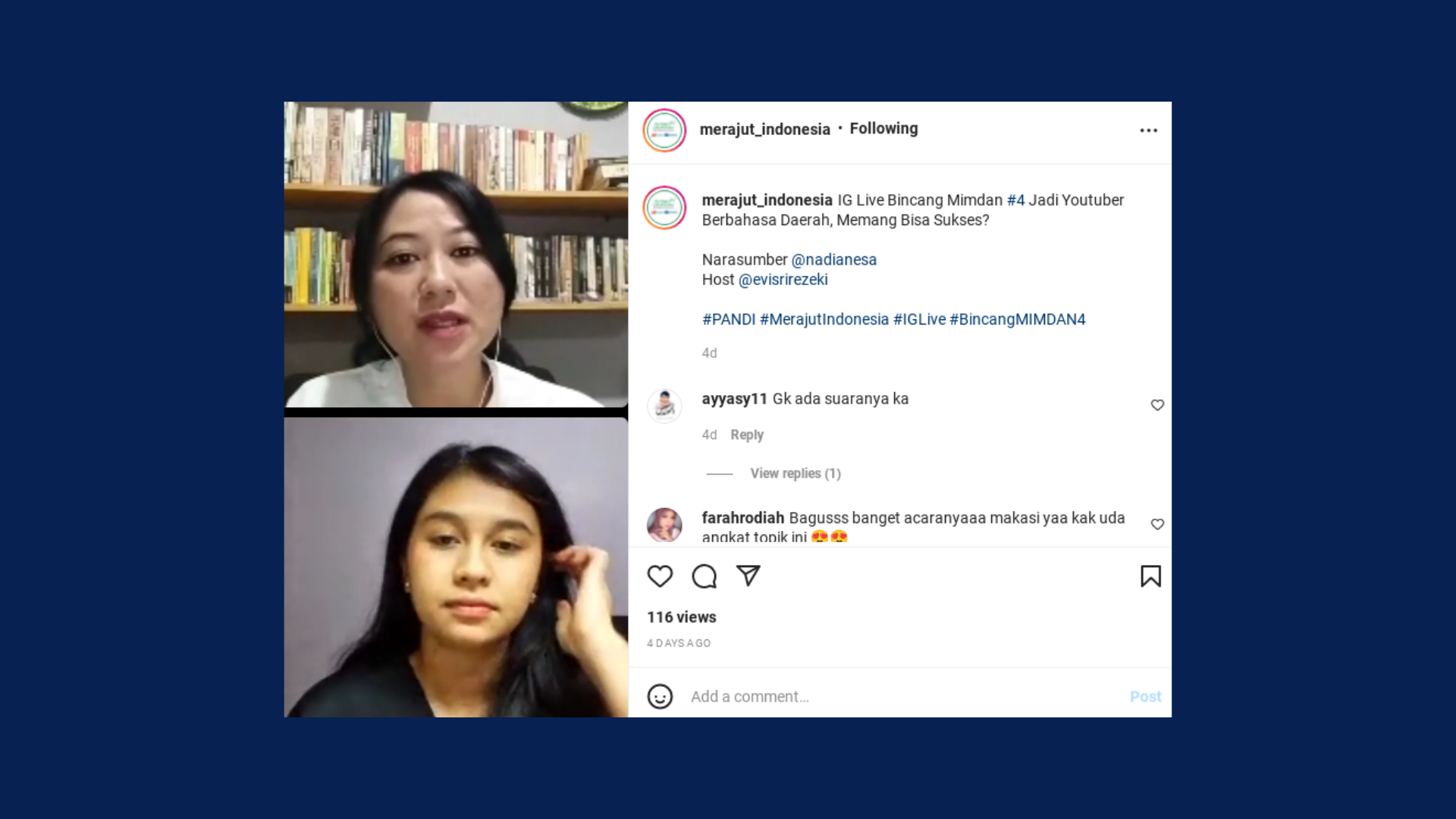This screenshot has height=819, width=1456.
Task: Open the #PANDI hashtag
Action: [x=729, y=319]
